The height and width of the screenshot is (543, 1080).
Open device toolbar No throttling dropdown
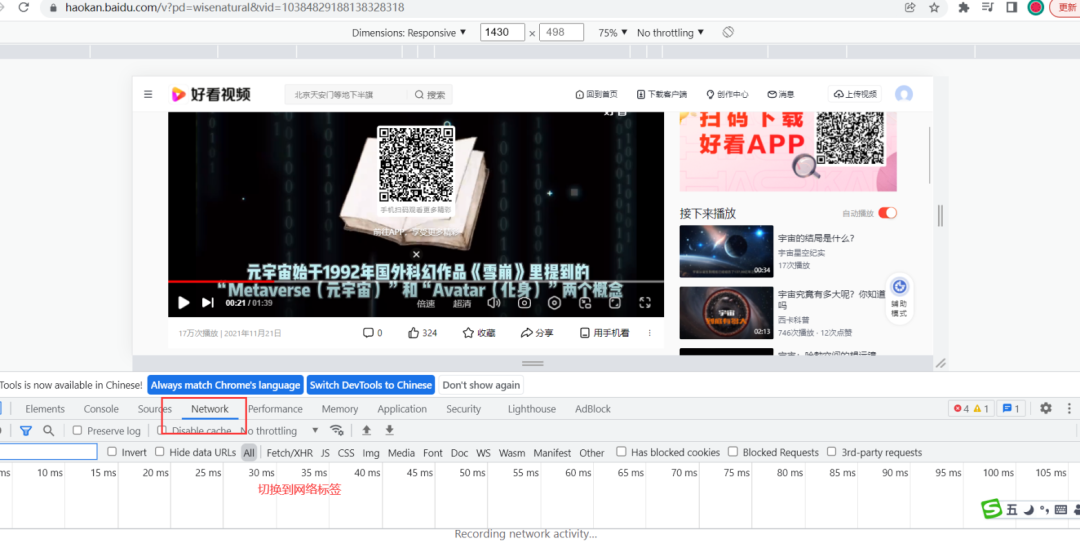pyautogui.click(x=670, y=32)
